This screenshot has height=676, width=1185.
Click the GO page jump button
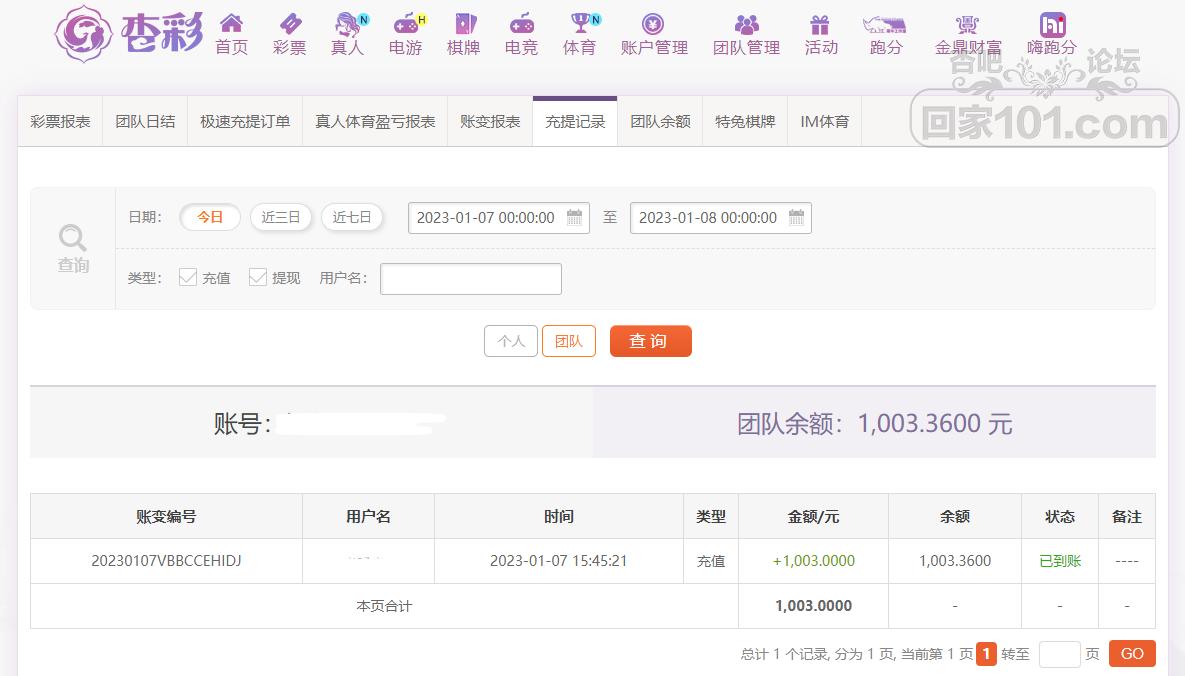(x=1132, y=654)
